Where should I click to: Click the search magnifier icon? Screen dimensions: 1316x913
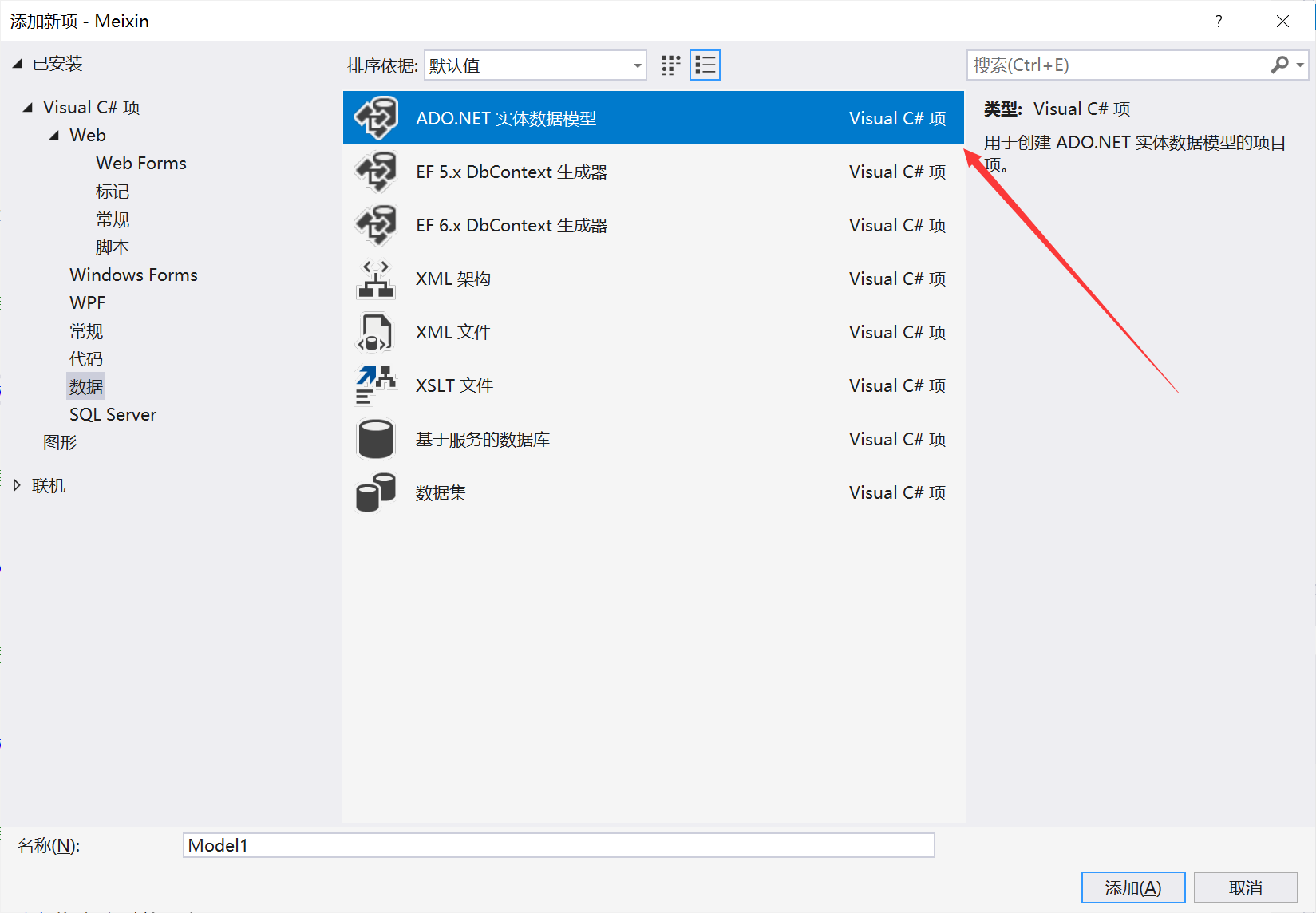1279,65
